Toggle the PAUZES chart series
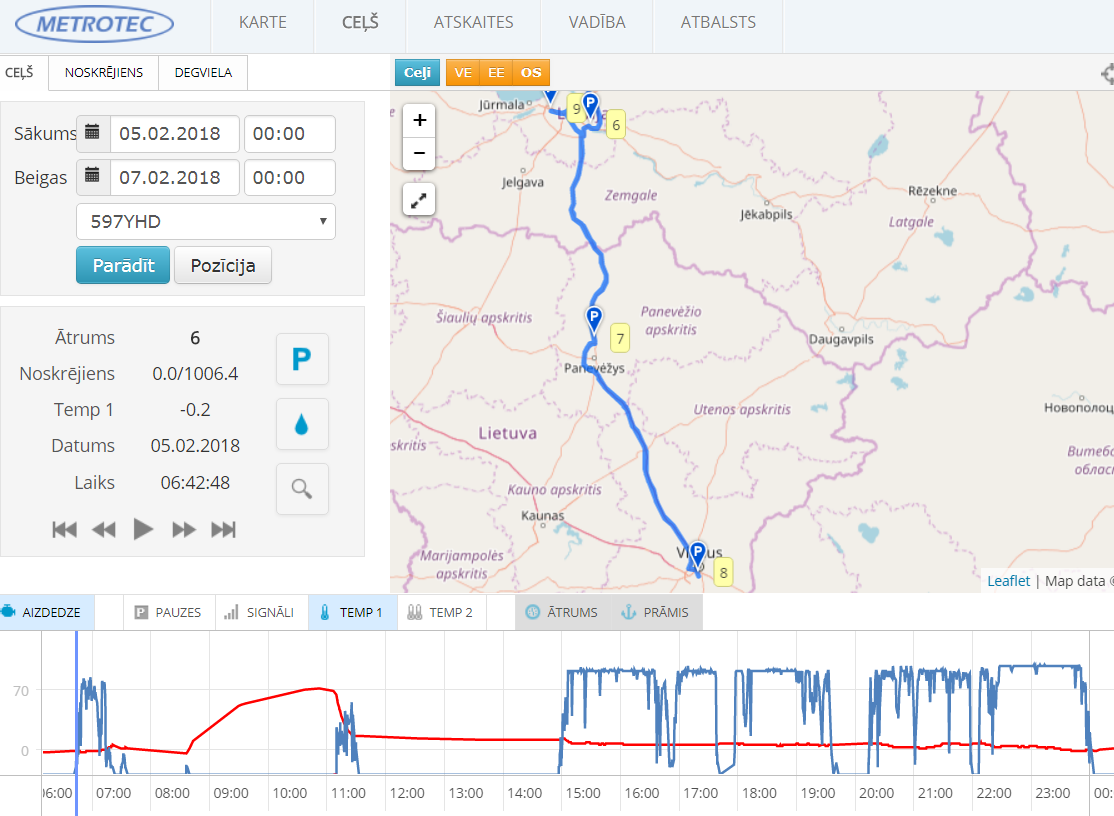 click(168, 612)
